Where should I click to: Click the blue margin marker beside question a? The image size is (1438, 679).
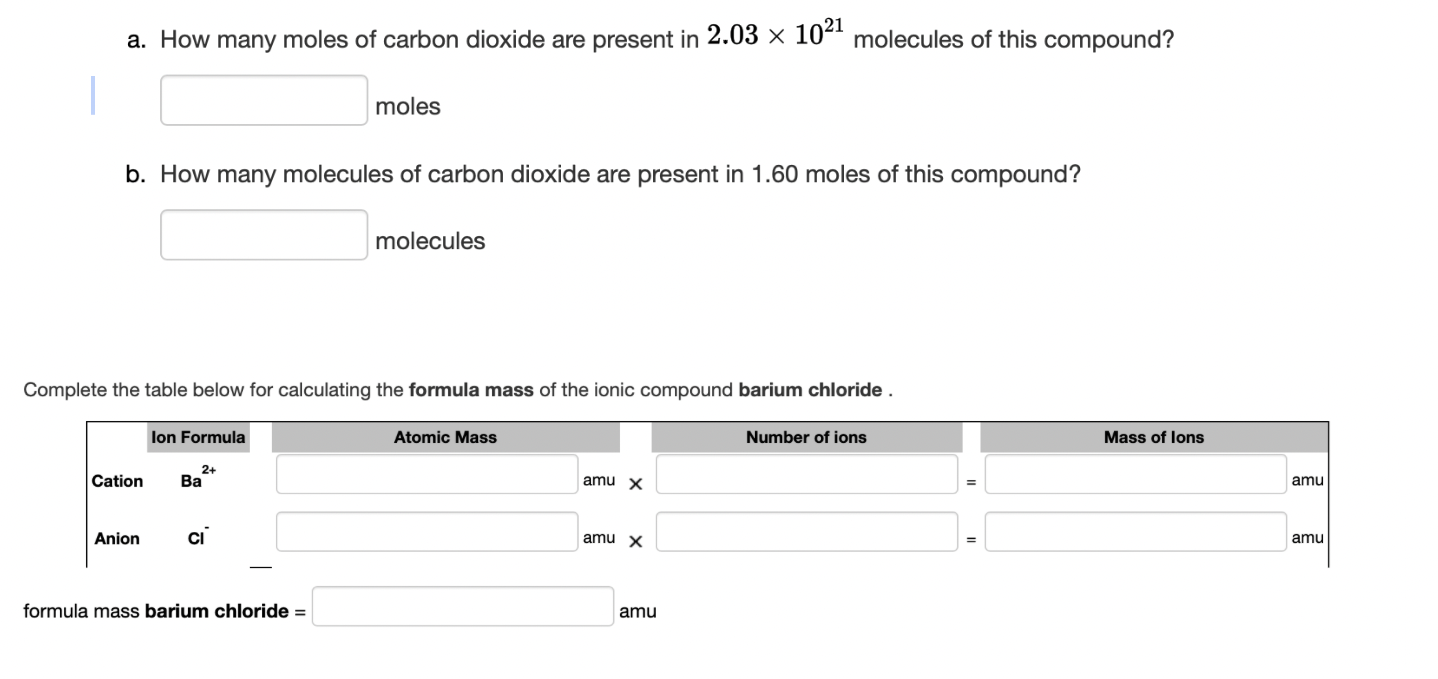pos(92,95)
